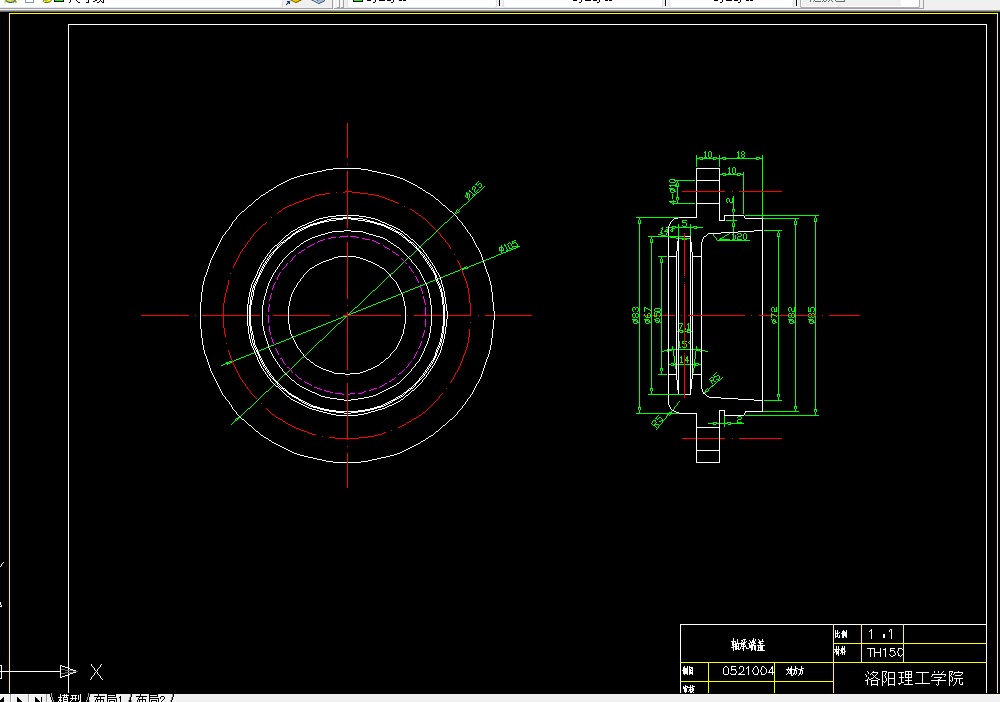Select the ø83 dimension in section view

point(635,316)
